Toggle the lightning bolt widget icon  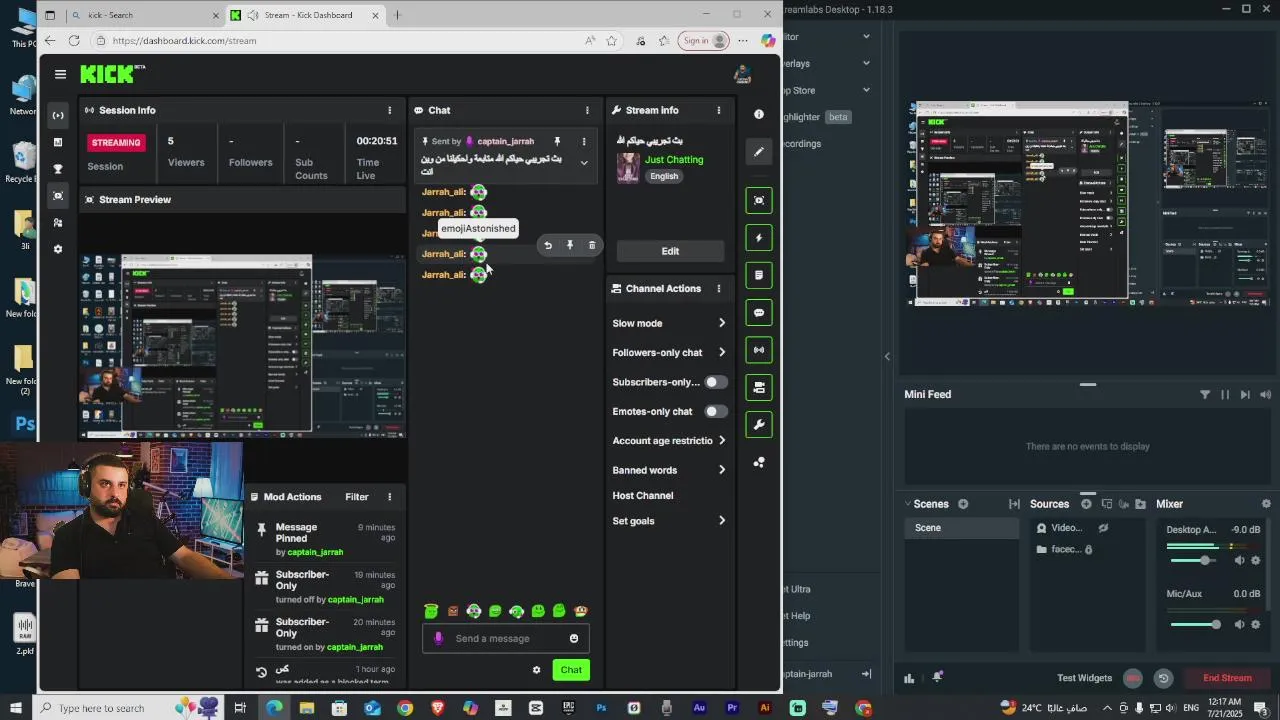tap(759, 238)
